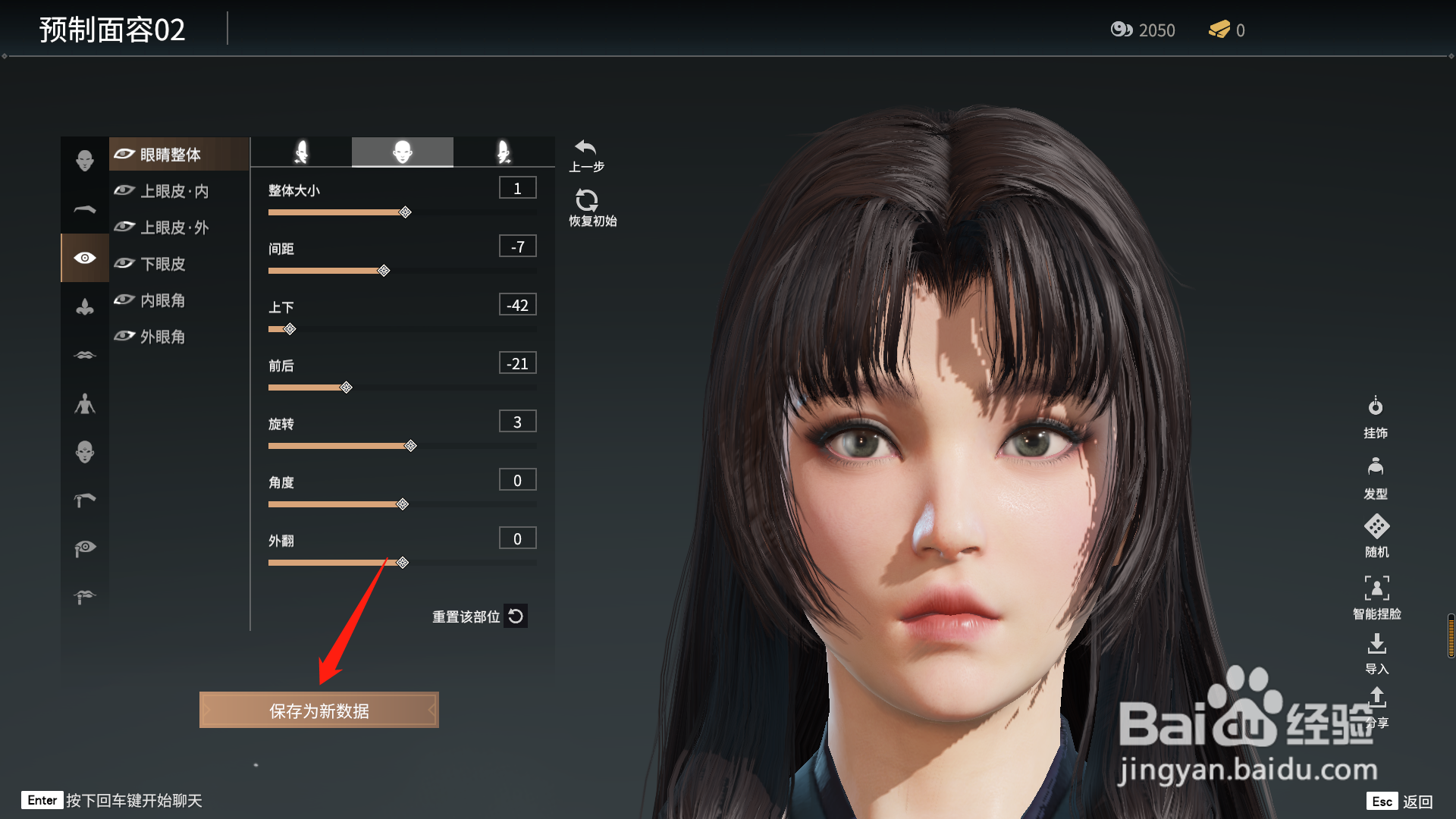This screenshot has width=1456, height=819.
Task: Open the 挂饰 accessories icon
Action: 1375,407
